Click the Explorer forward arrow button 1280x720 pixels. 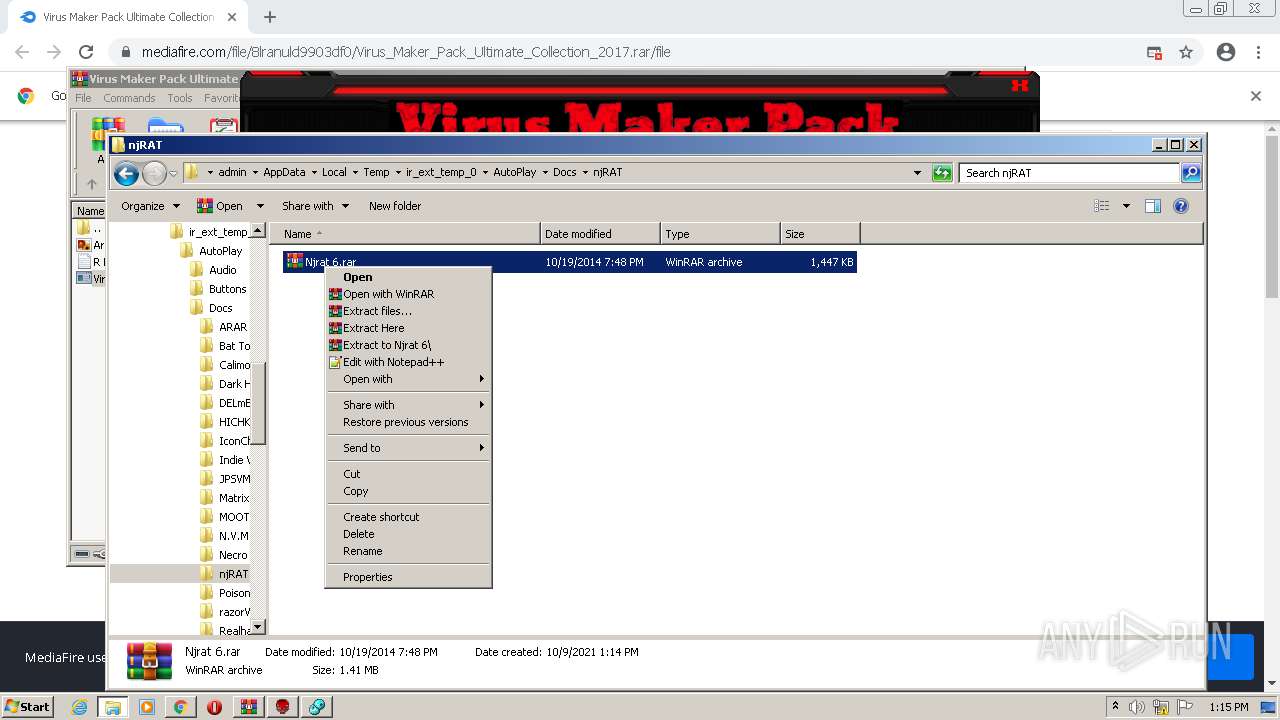click(x=154, y=174)
